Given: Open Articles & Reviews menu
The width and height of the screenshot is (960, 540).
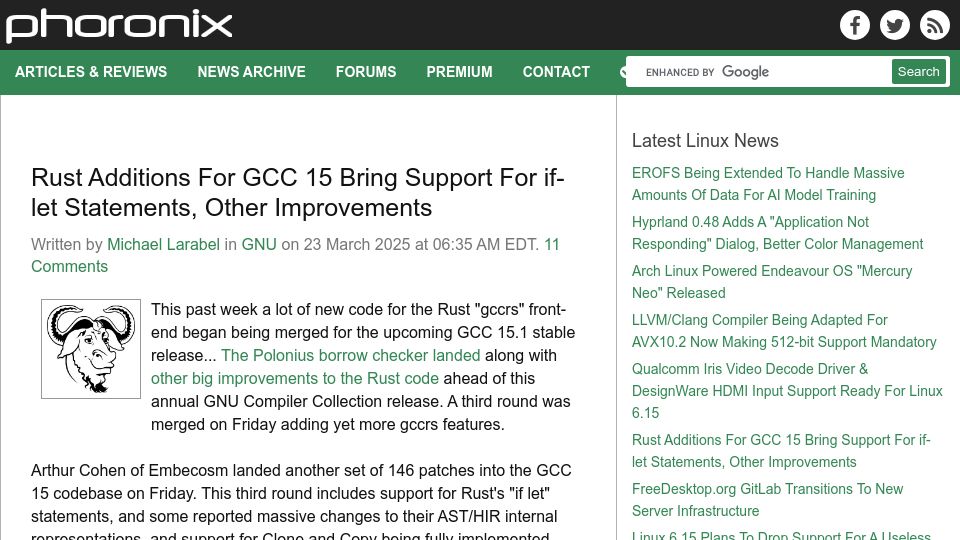Looking at the screenshot, I should pyautogui.click(x=91, y=72).
